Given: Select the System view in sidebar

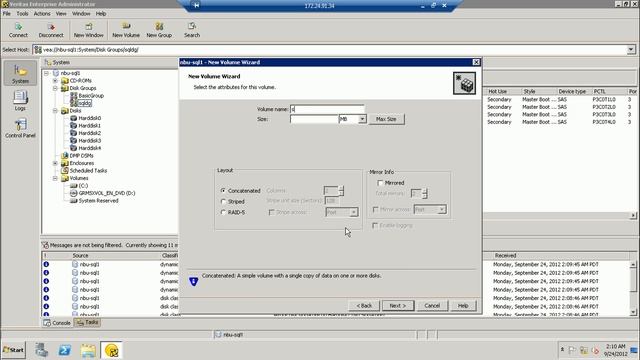Looking at the screenshot, I should pyautogui.click(x=20, y=73).
